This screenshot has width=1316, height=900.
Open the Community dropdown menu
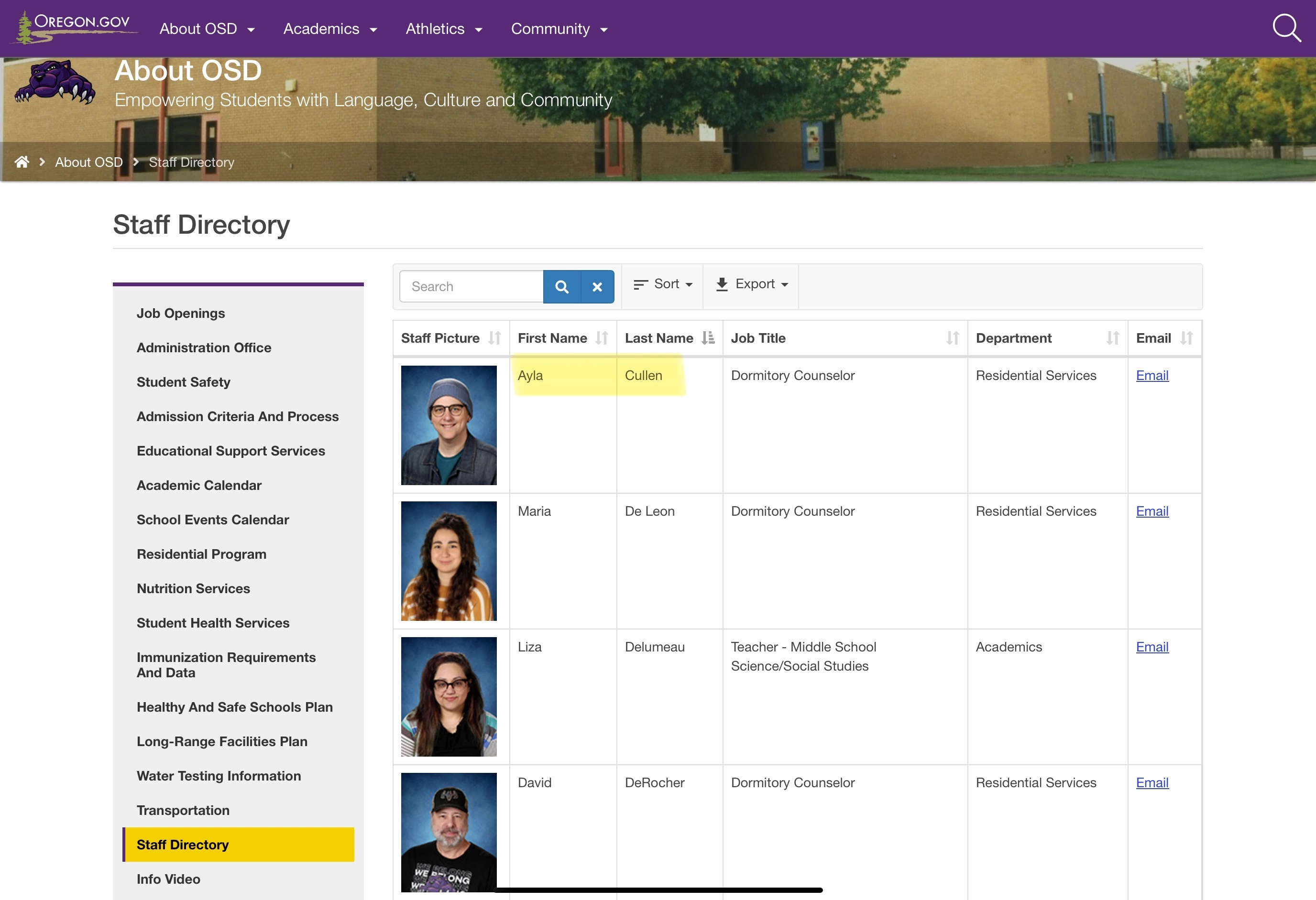[x=559, y=29]
